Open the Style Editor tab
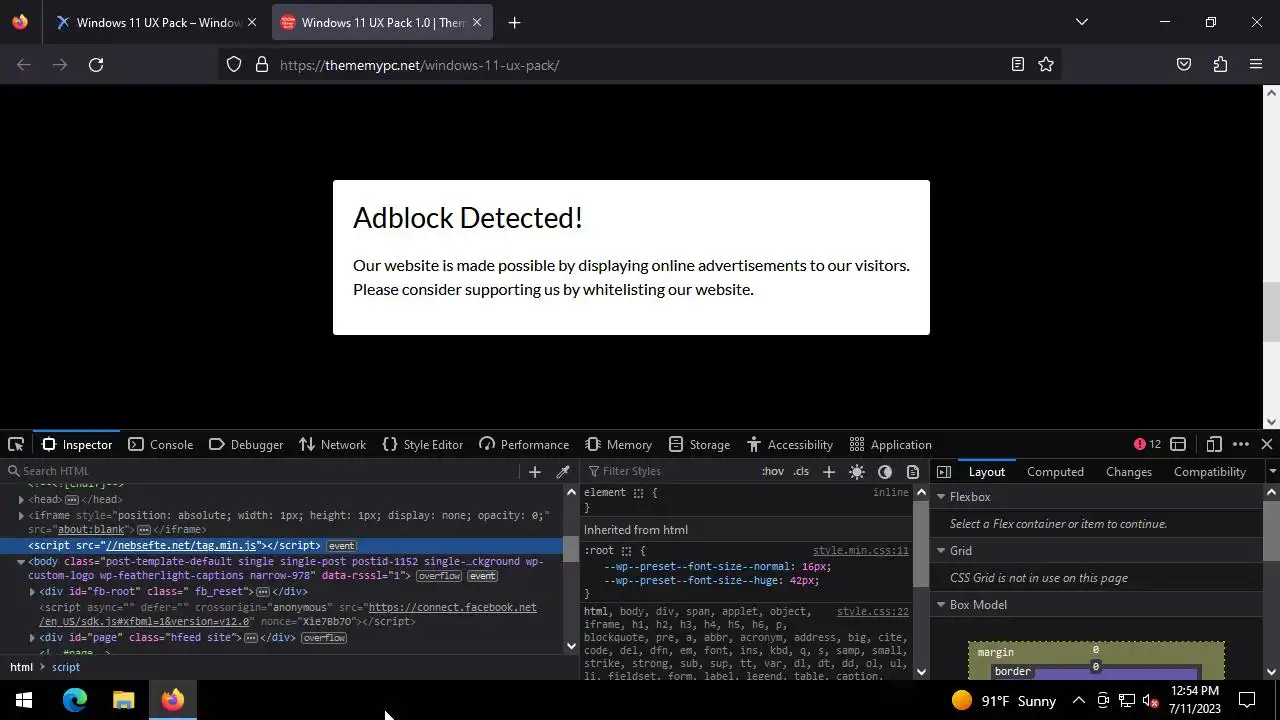 [423, 444]
